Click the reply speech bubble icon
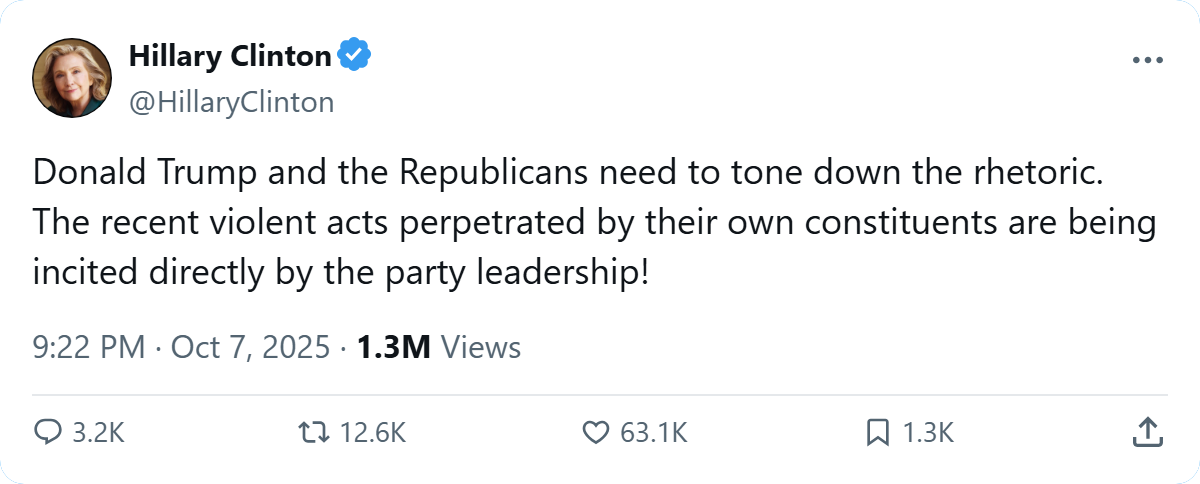The height and width of the screenshot is (484, 1200). (48, 432)
